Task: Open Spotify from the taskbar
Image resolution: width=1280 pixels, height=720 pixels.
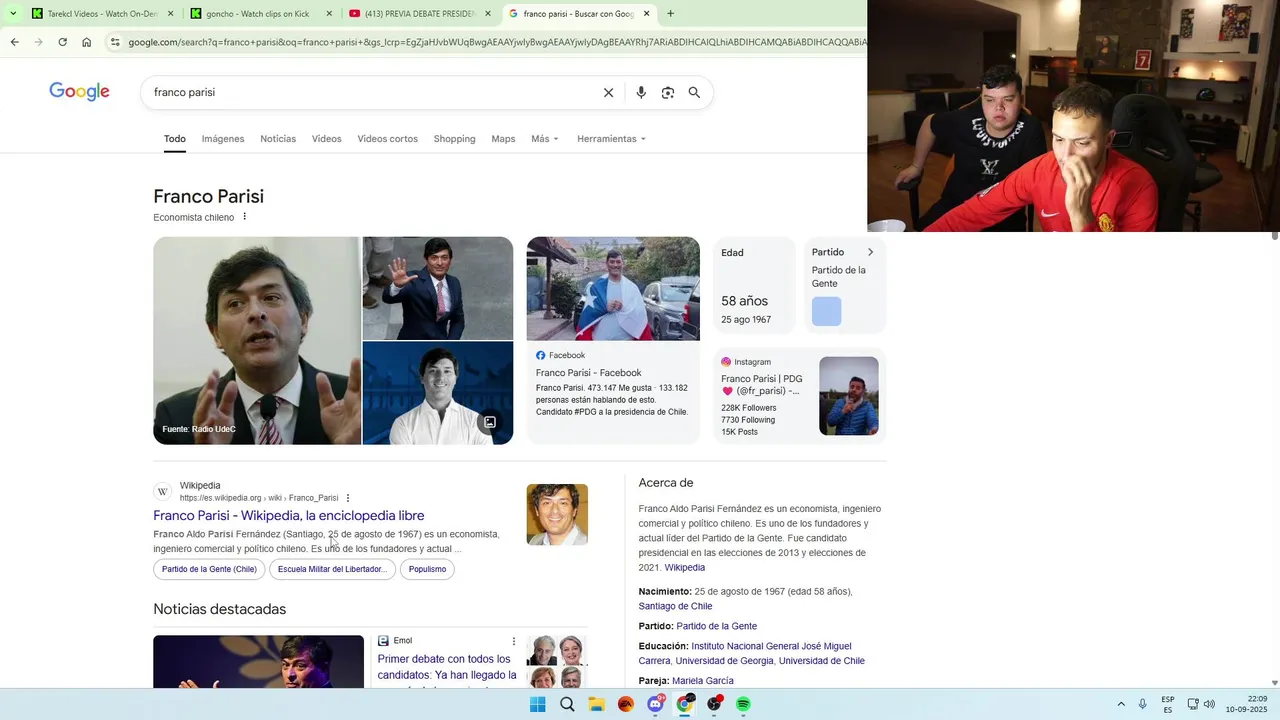Action: coord(743,704)
